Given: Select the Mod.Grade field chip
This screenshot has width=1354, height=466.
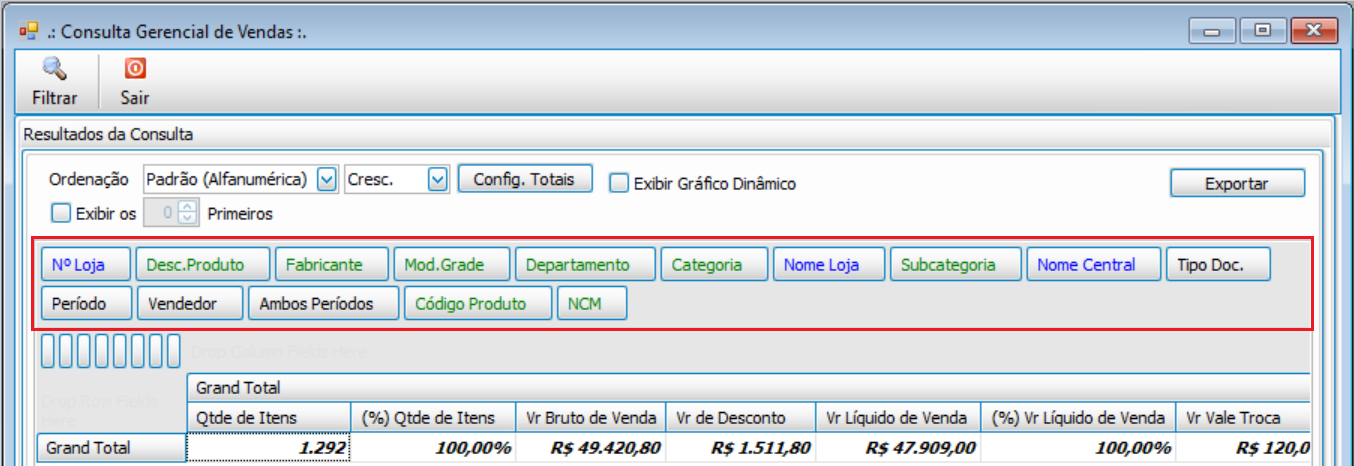Looking at the screenshot, I should coord(452,265).
